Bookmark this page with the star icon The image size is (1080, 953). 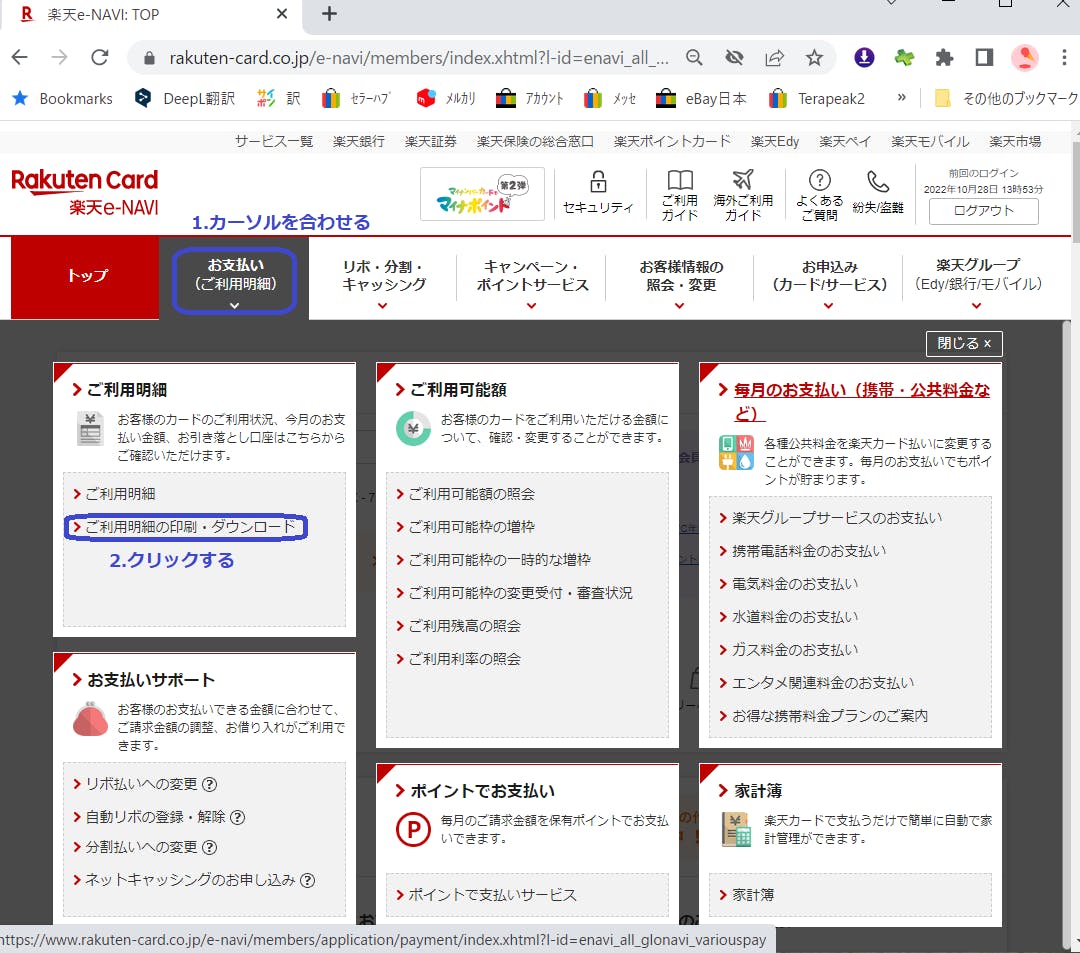814,58
